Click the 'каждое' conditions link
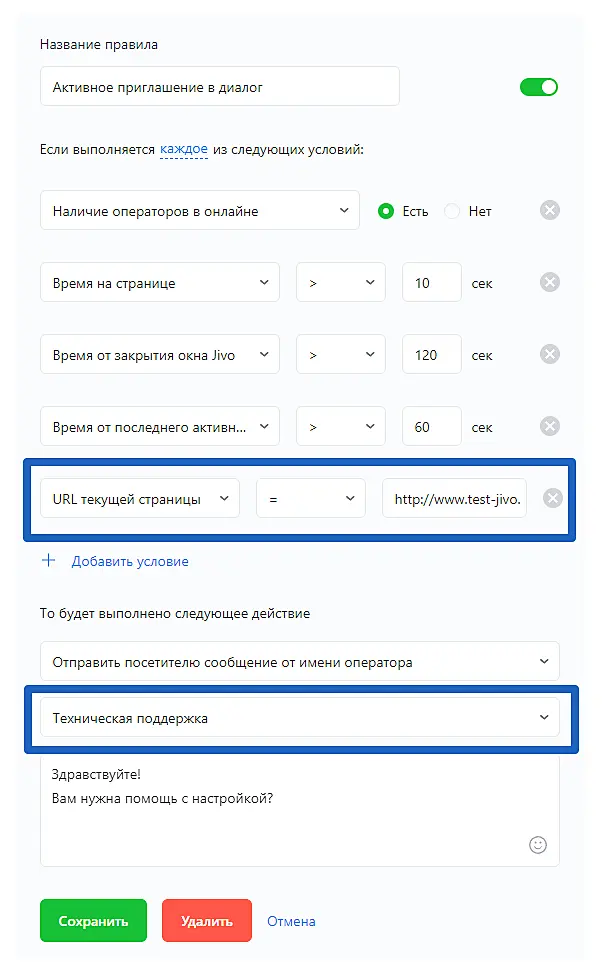This screenshot has width=602, height=972. point(184,150)
